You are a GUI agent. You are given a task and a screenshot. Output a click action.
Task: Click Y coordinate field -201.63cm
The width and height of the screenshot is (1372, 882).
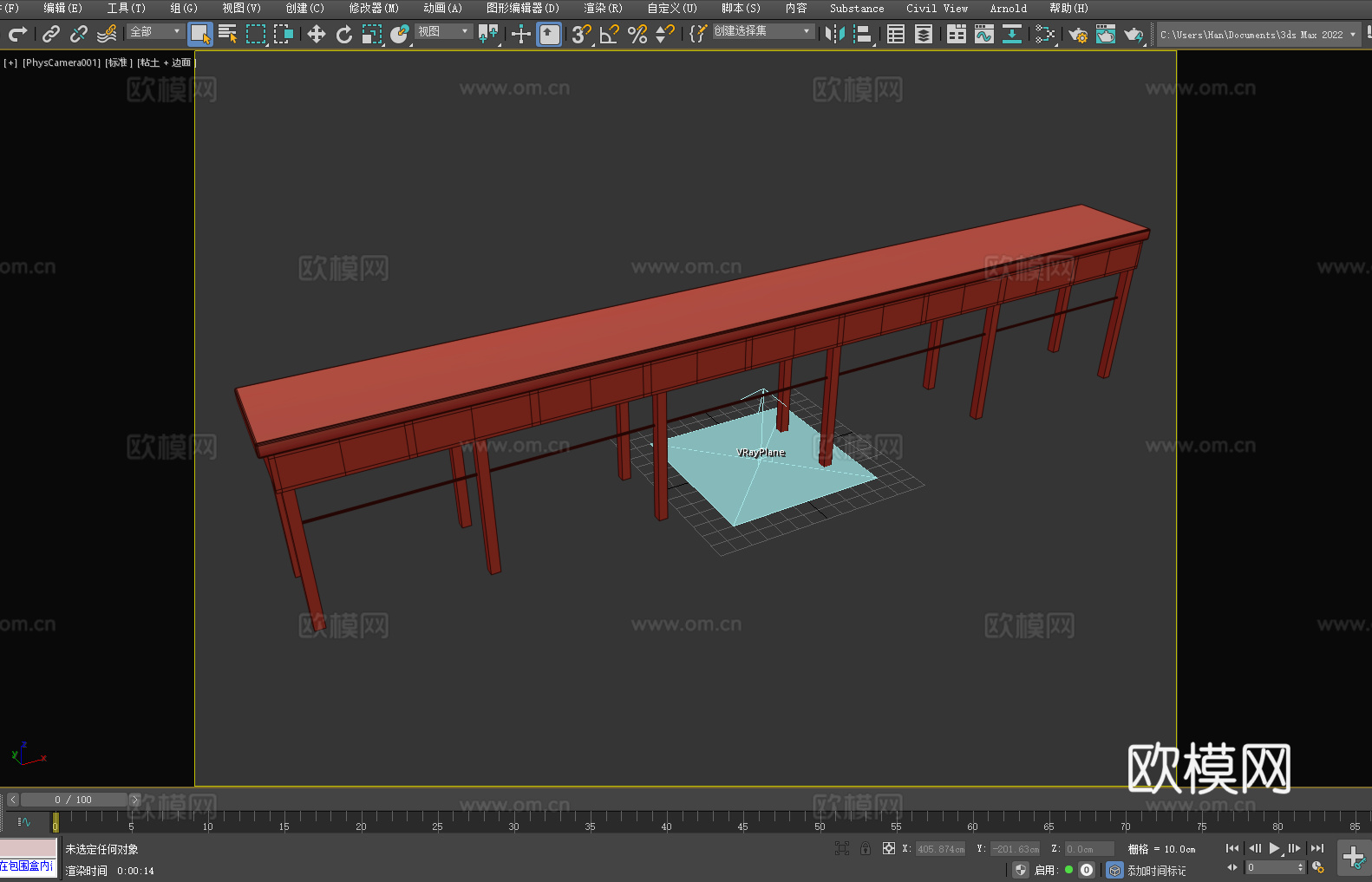[1016, 849]
